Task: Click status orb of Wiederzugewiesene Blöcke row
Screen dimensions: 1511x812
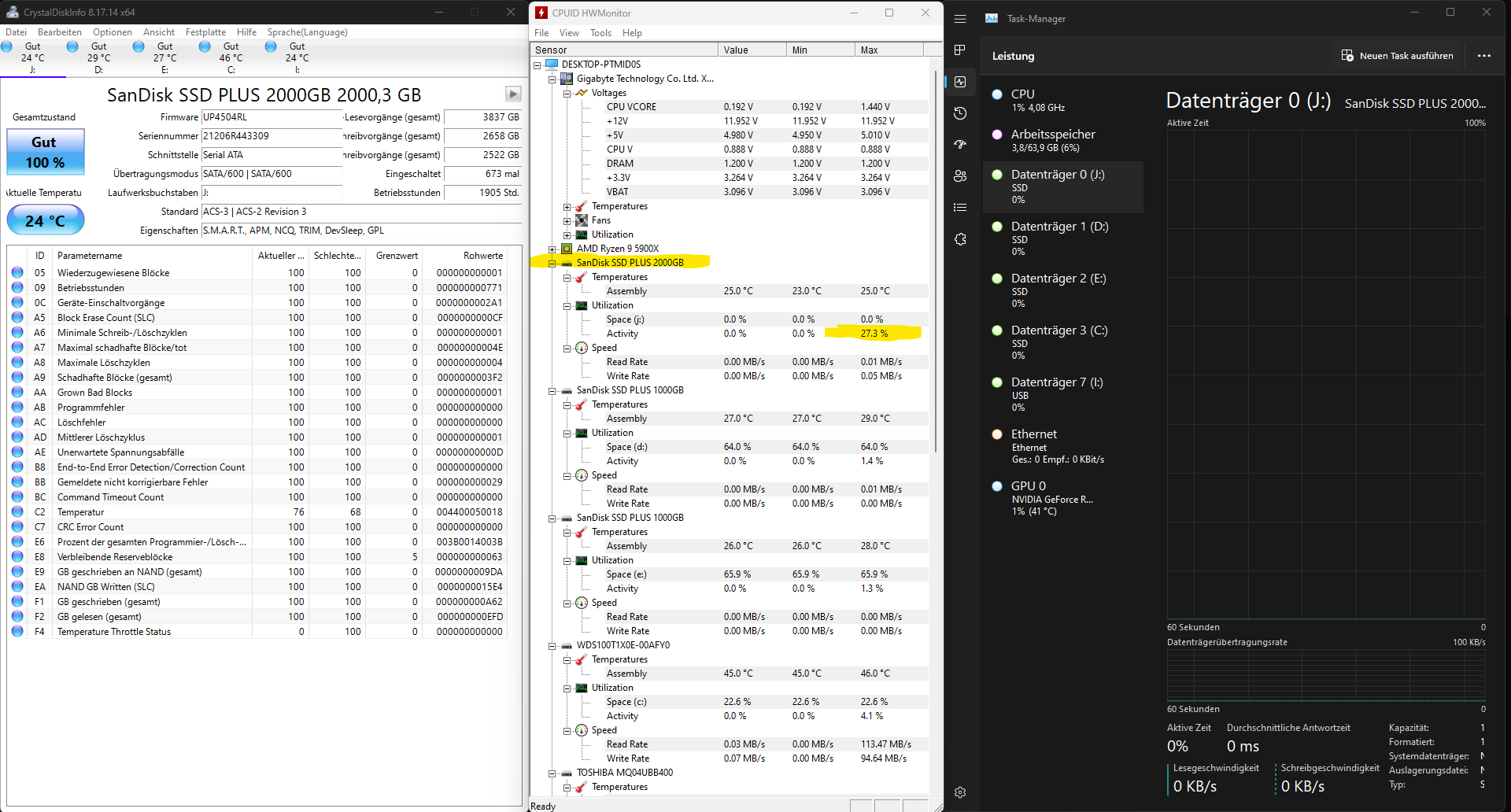Action: (17, 273)
